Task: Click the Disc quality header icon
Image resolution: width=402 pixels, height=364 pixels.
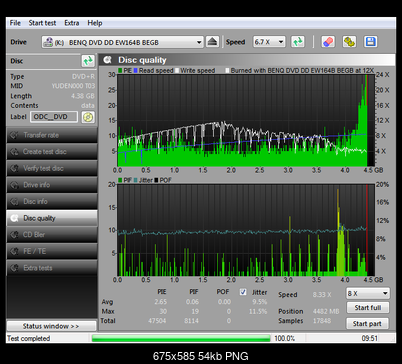Action: (107, 60)
